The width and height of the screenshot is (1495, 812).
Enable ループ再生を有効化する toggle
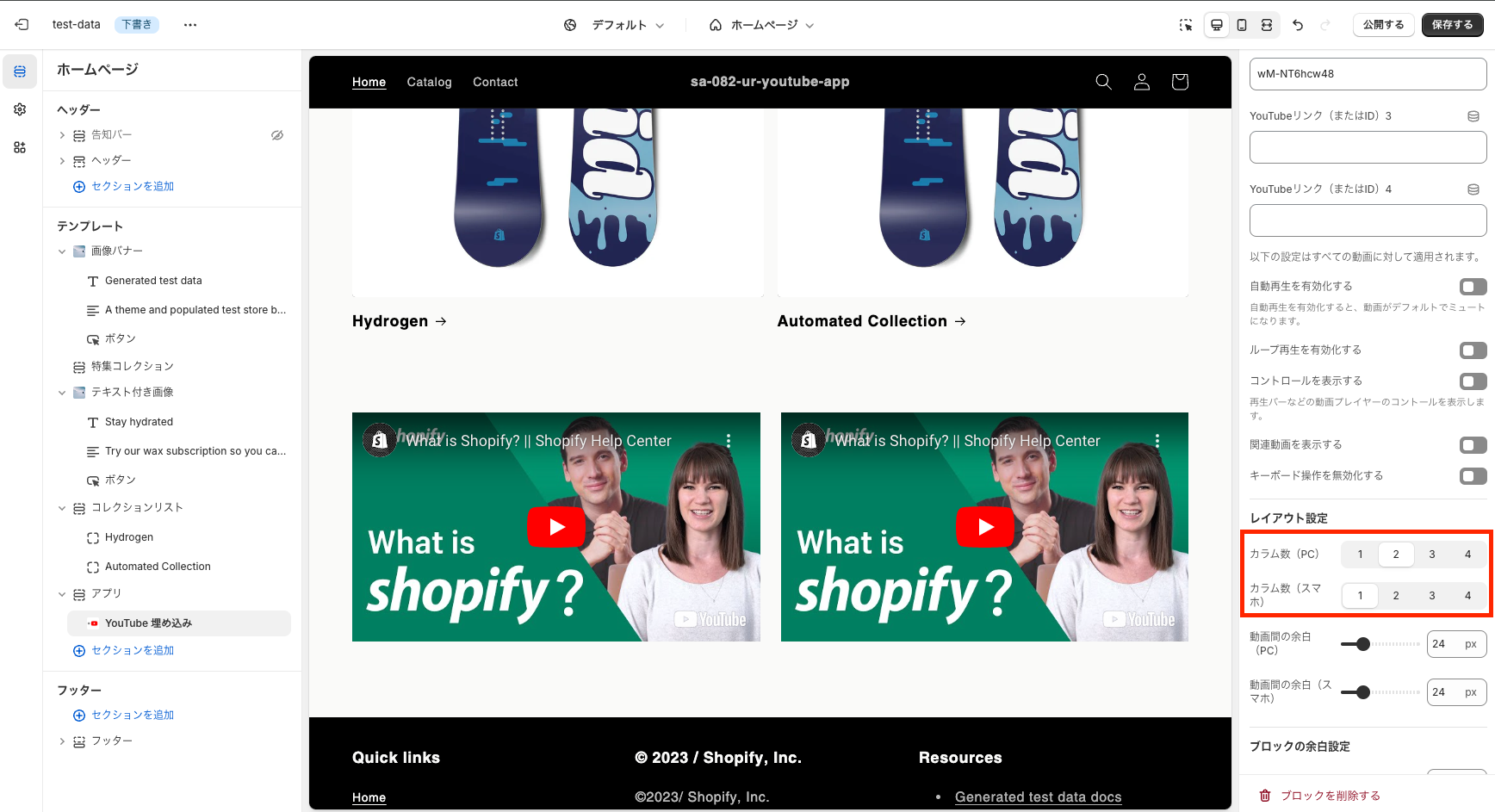pos(1473,350)
